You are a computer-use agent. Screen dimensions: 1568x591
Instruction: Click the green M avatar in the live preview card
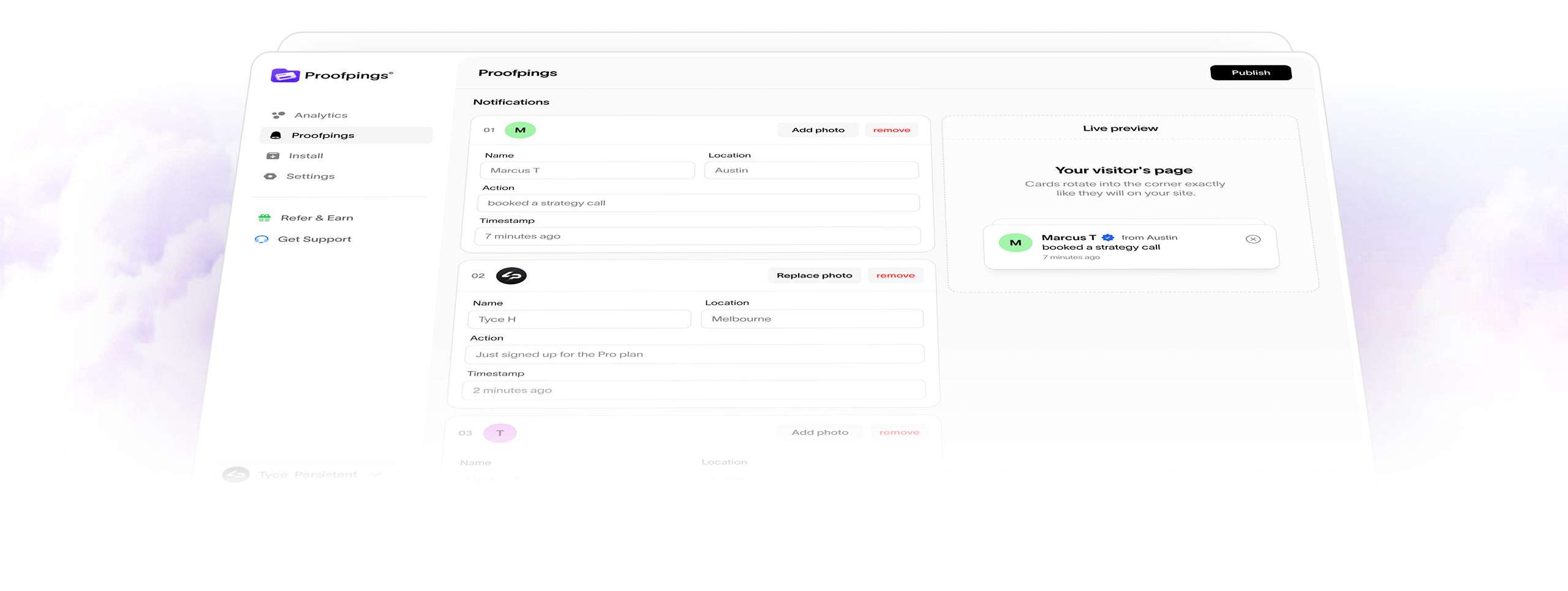pos(1016,243)
